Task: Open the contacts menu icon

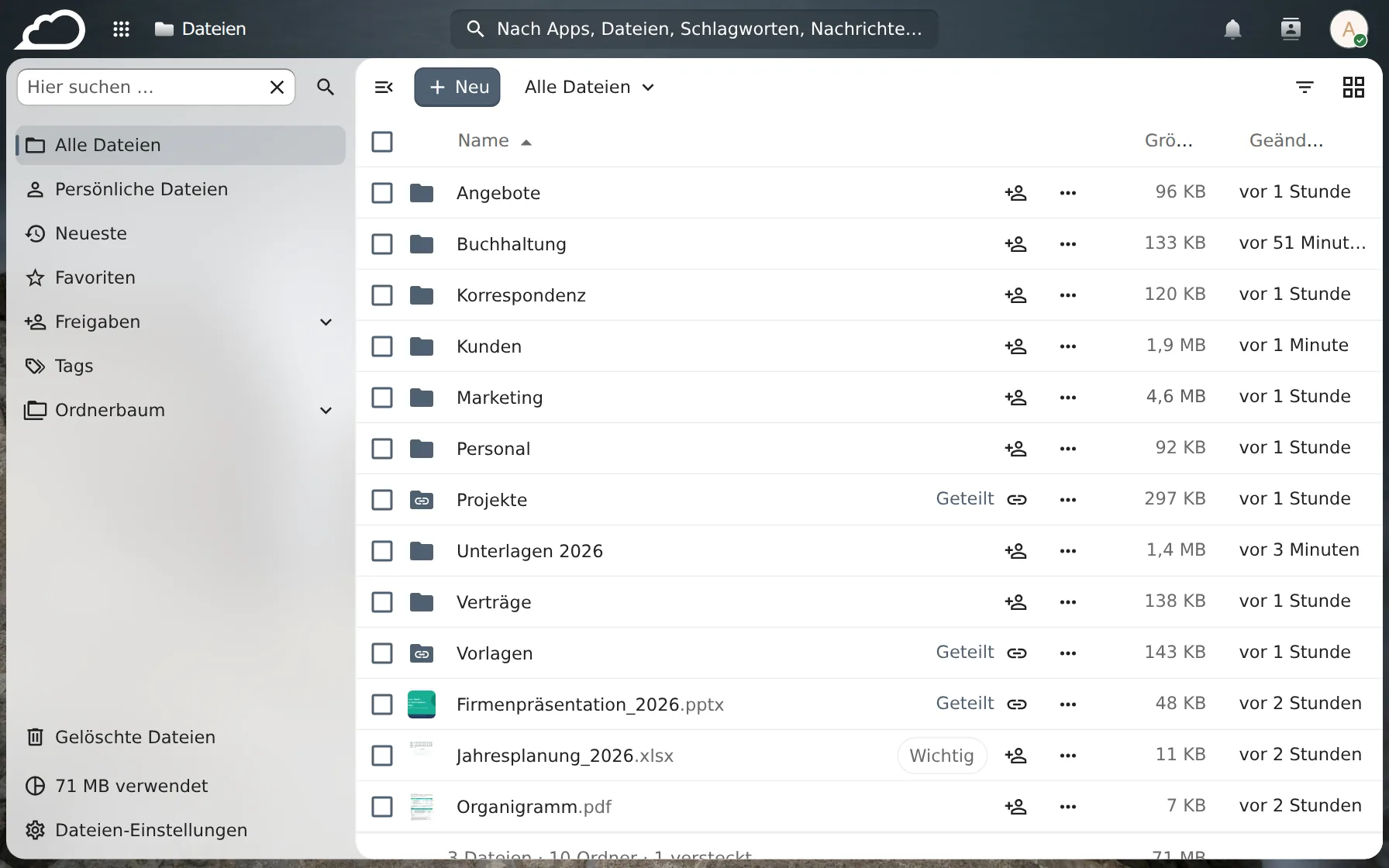Action: point(1291,29)
